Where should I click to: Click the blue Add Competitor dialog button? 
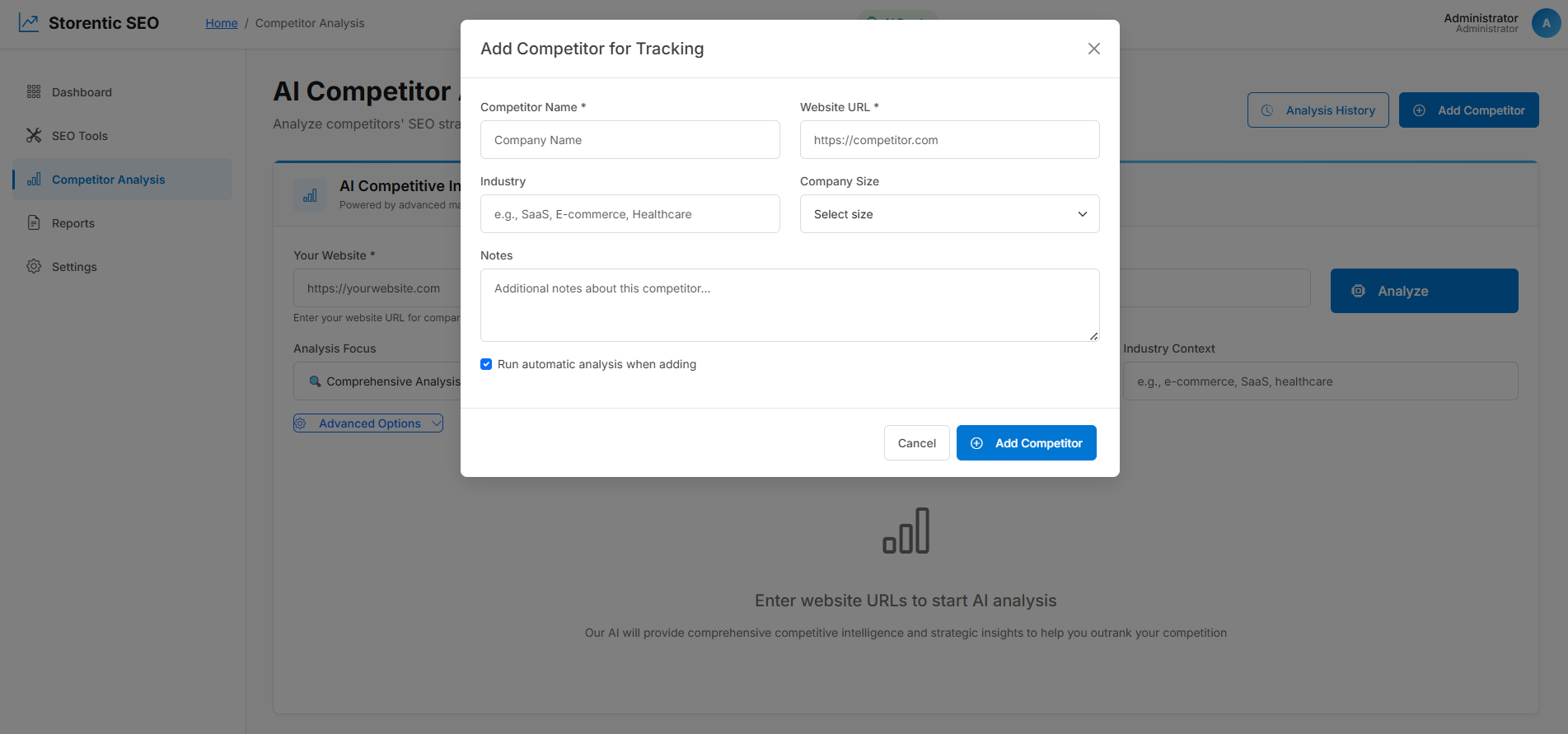click(1026, 443)
